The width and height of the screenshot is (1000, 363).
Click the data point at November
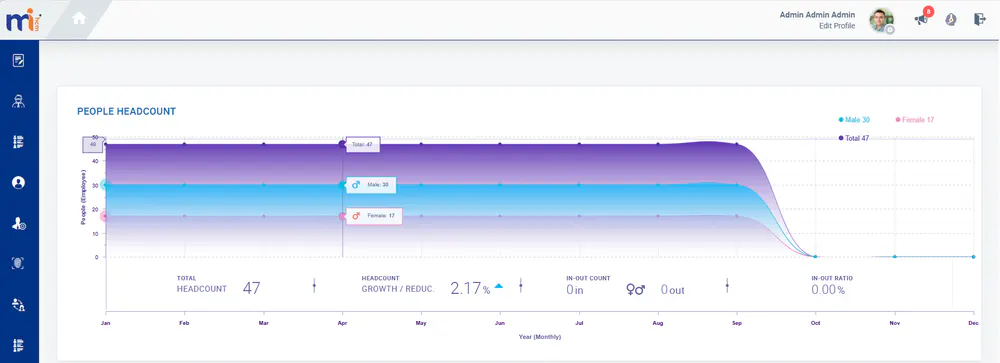tap(894, 256)
